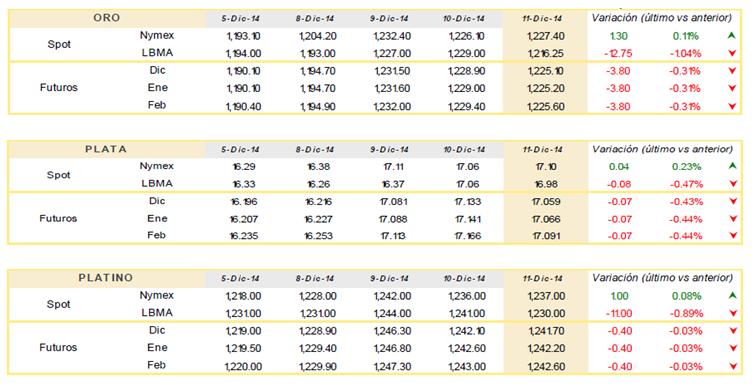Click red down arrow in ORO LBMA row

[x=732, y=53]
